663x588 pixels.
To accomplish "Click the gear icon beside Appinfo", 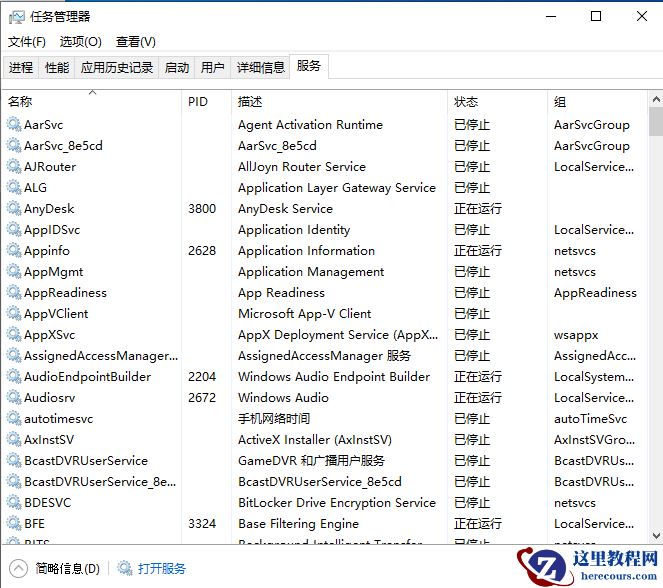I will pyautogui.click(x=14, y=251).
